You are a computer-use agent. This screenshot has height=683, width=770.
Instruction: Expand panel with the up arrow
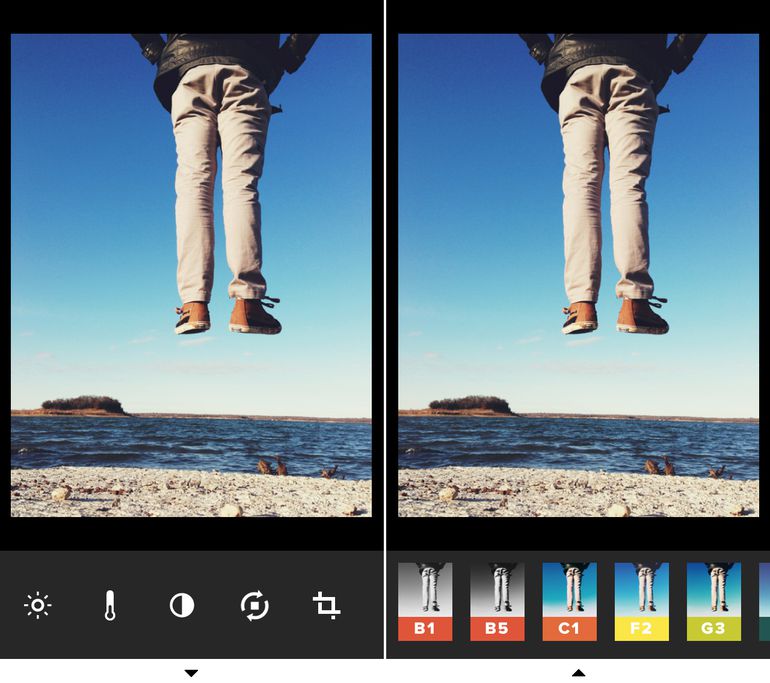click(578, 673)
